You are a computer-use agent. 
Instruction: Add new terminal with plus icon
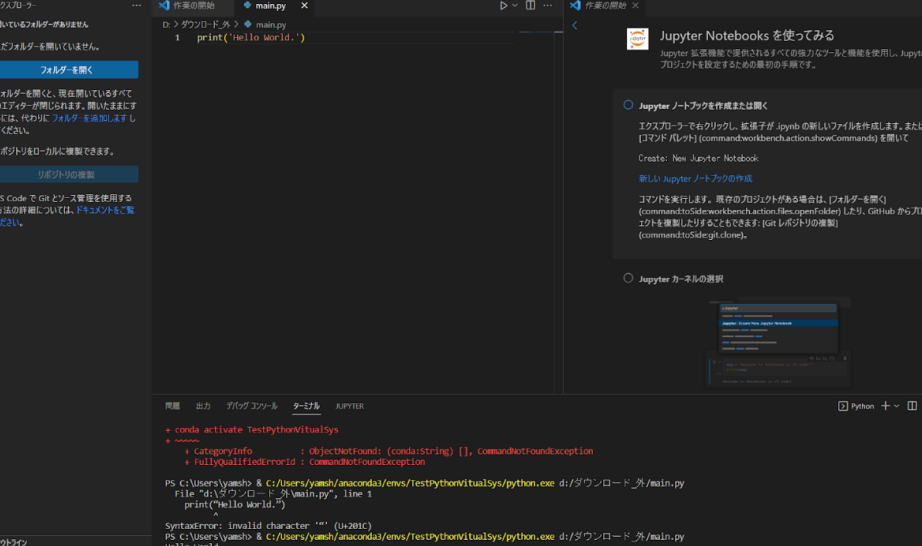point(884,406)
